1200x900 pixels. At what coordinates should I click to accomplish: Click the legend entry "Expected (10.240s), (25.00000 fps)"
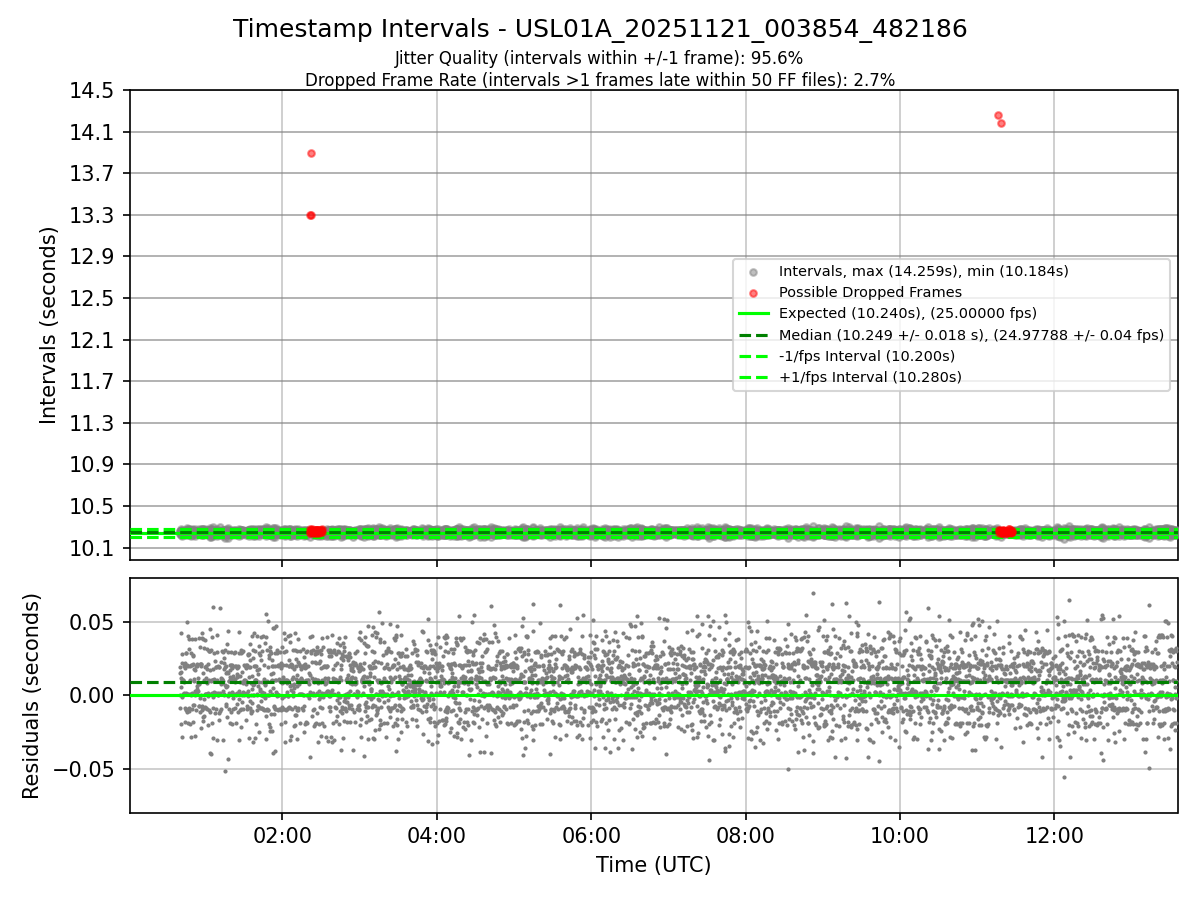pos(908,313)
